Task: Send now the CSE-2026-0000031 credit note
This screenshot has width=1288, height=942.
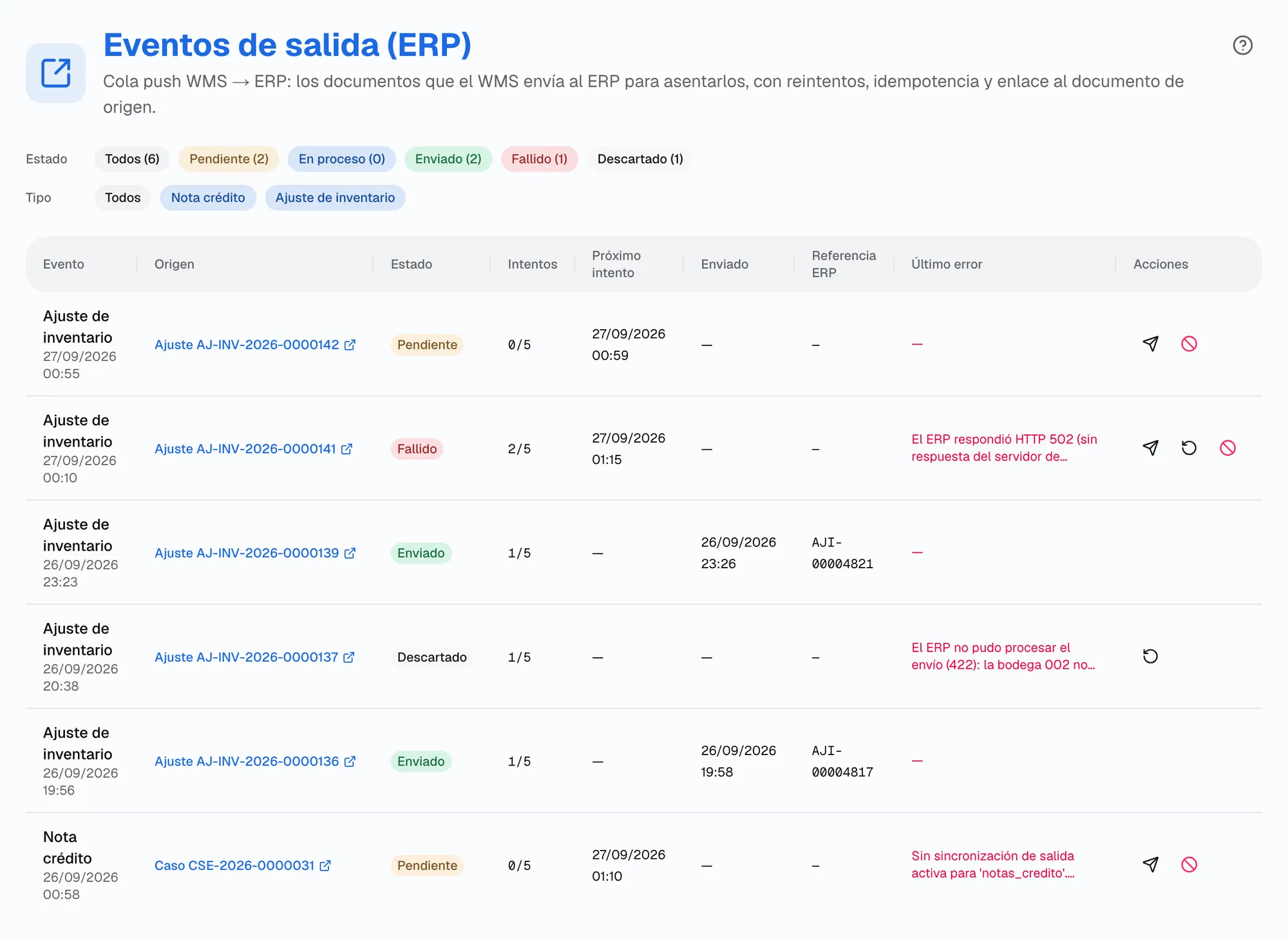Action: (x=1150, y=865)
